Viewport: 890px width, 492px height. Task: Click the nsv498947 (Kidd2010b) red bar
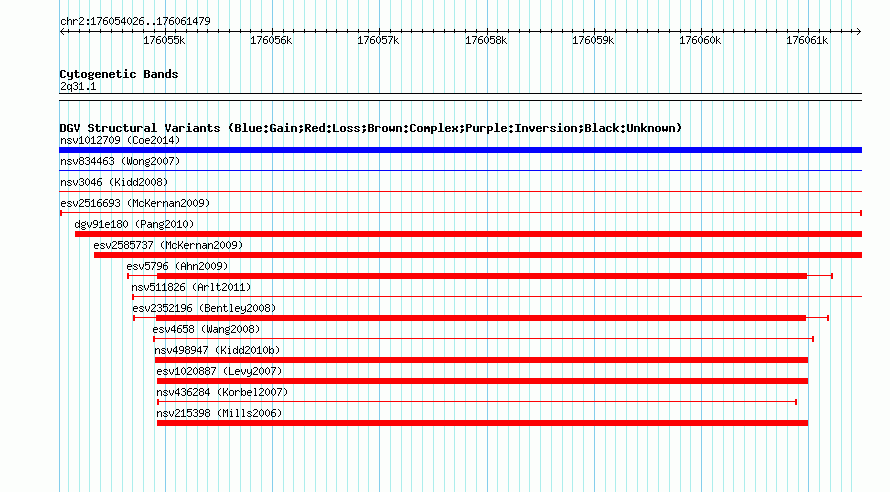tap(481, 360)
